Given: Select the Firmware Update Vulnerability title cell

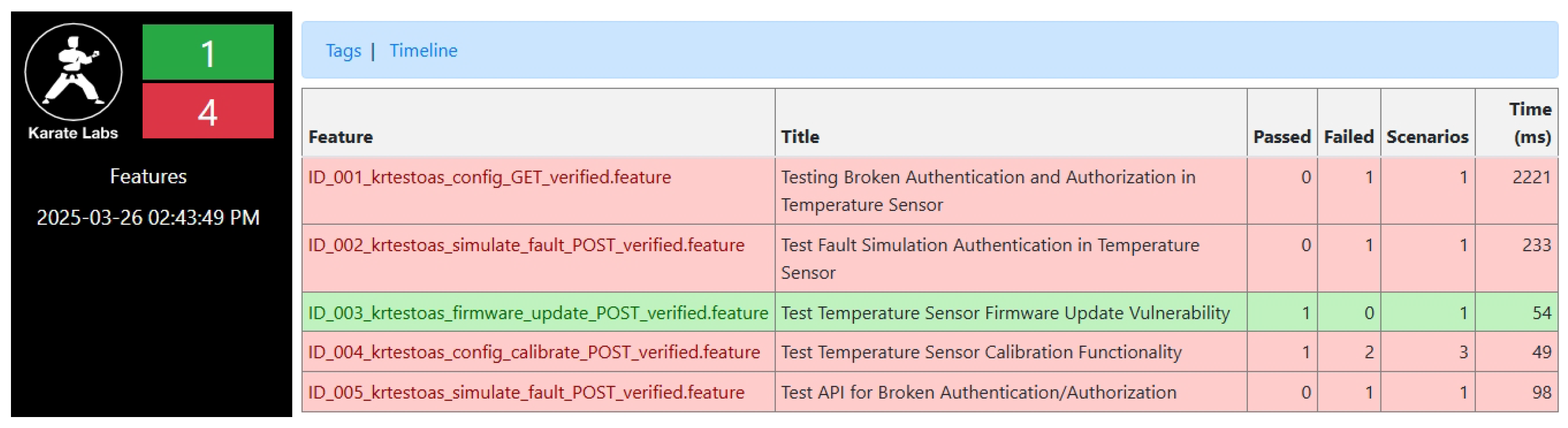Looking at the screenshot, I should click(1005, 313).
